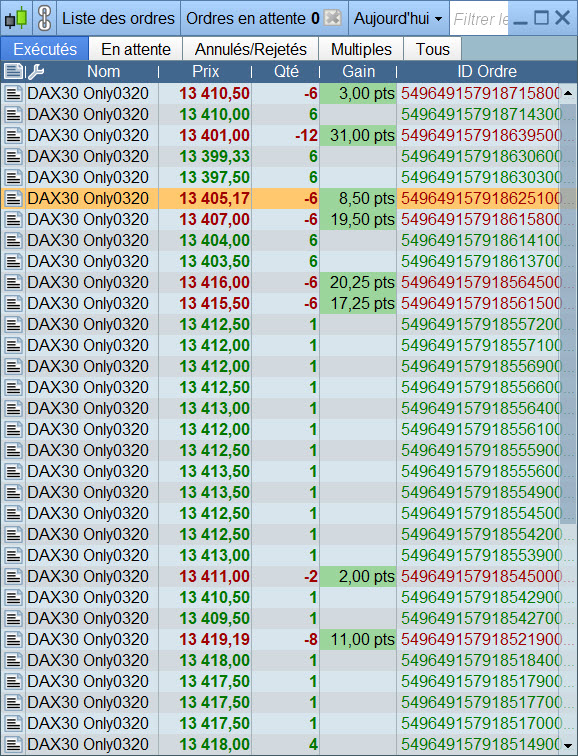
Task: Select order ID ending 639500
Action: click(481, 135)
